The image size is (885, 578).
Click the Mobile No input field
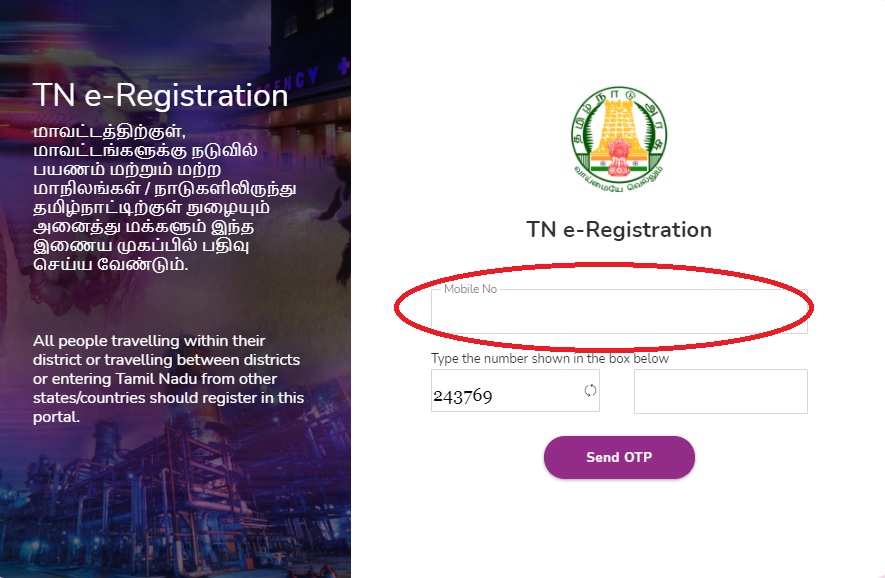[x=619, y=310]
